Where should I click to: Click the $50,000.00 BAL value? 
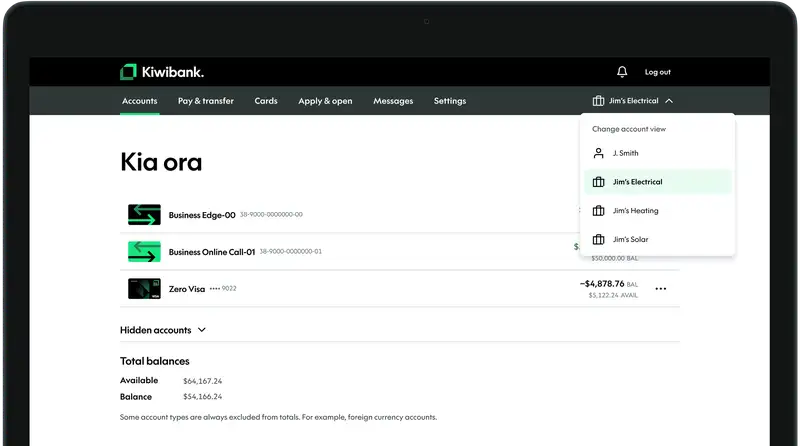(x=614, y=259)
